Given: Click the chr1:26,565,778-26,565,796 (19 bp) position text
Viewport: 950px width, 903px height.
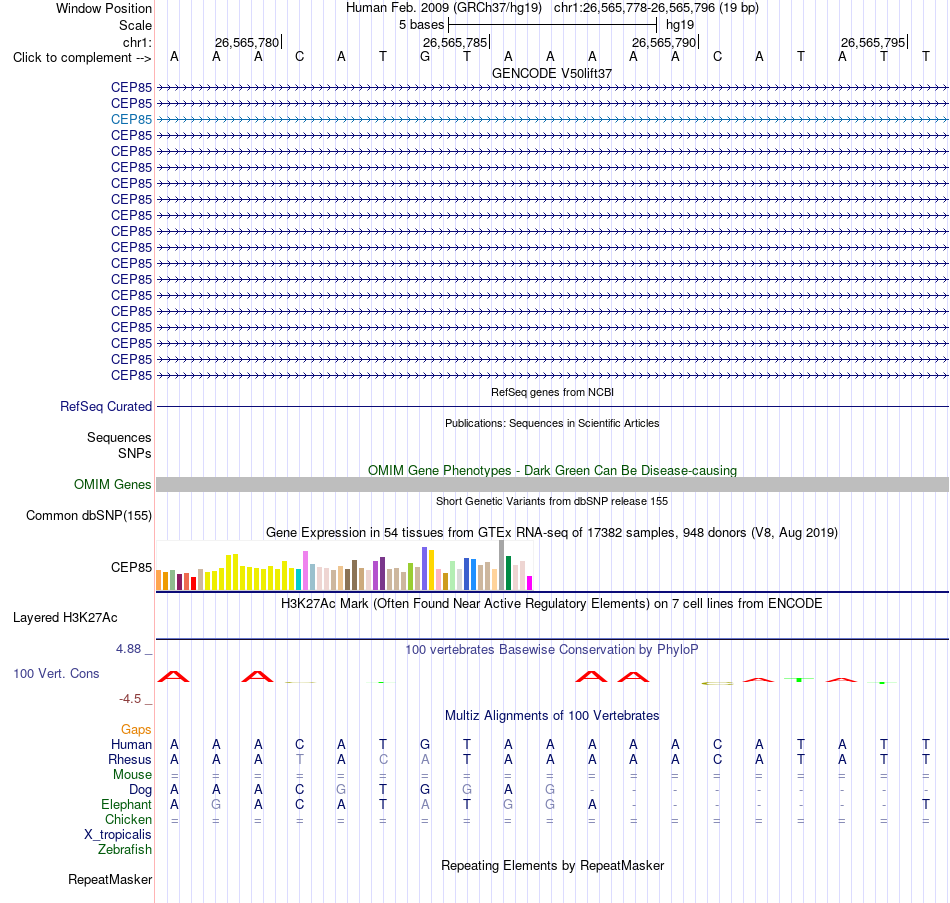Looking at the screenshot, I should (656, 8).
